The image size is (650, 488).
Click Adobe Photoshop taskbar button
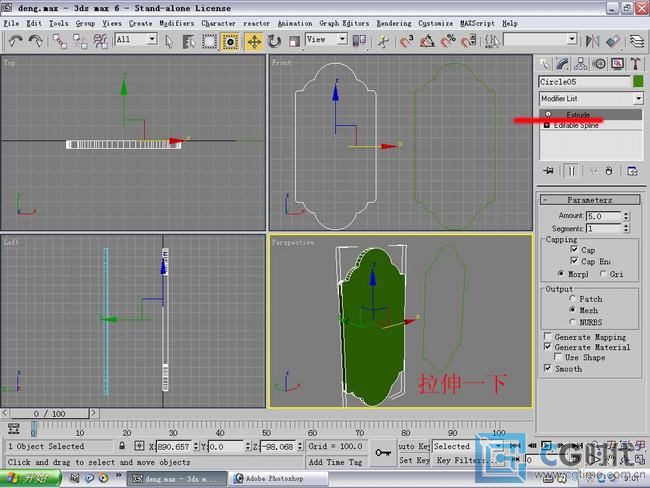[x=278, y=478]
